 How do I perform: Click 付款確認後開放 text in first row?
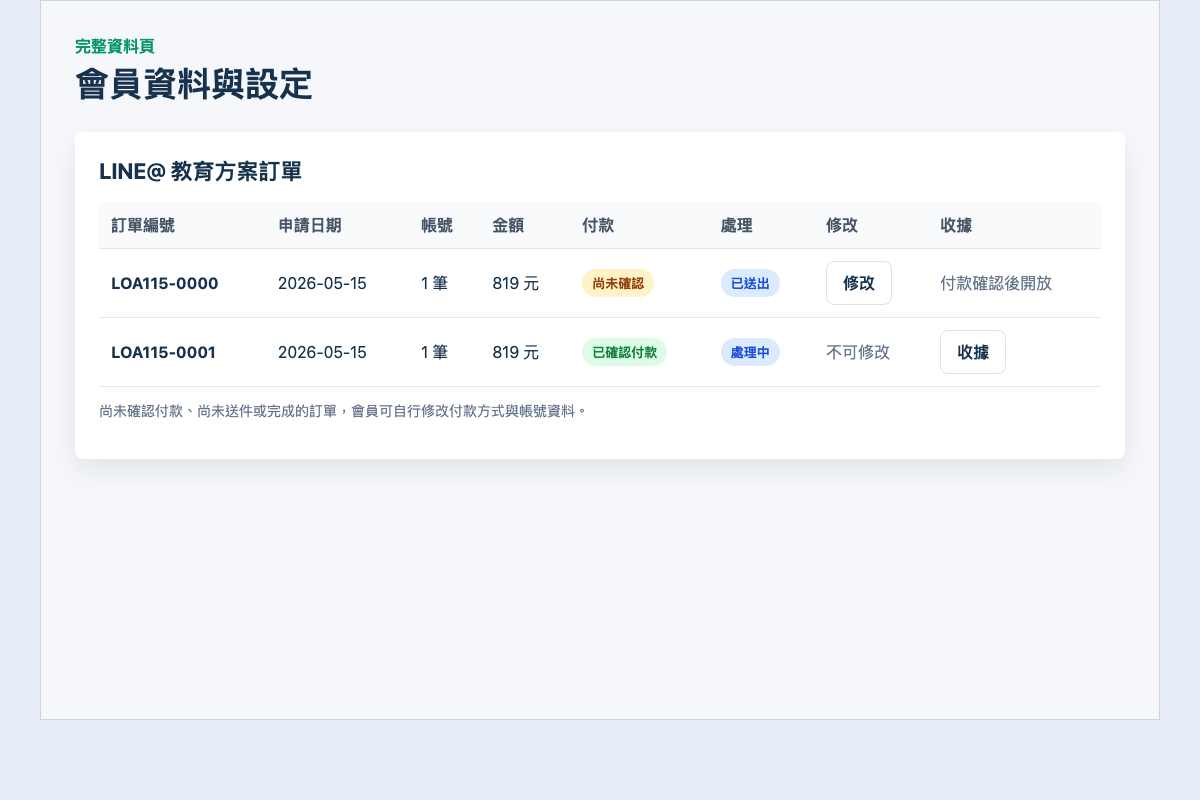(996, 283)
